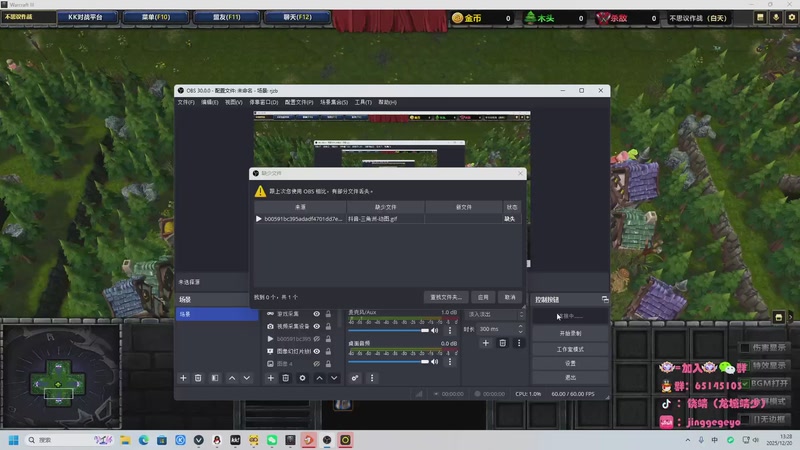The image size is (800, 450).
Task: Click 退出 in OBS controls
Action: pyautogui.click(x=570, y=378)
